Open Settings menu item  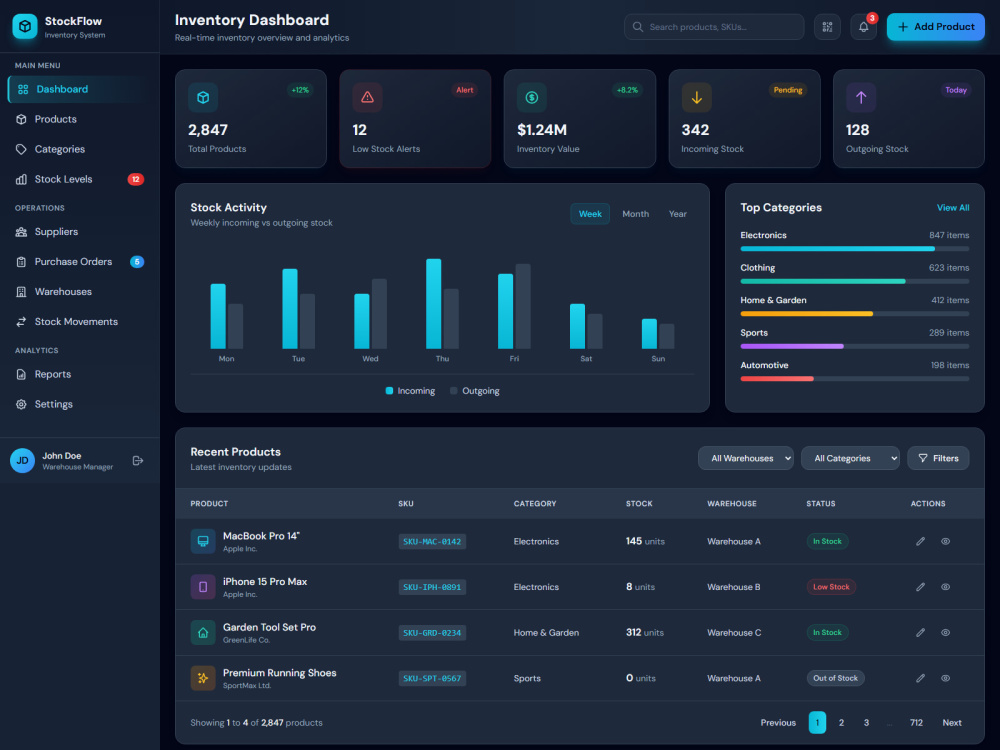point(80,404)
